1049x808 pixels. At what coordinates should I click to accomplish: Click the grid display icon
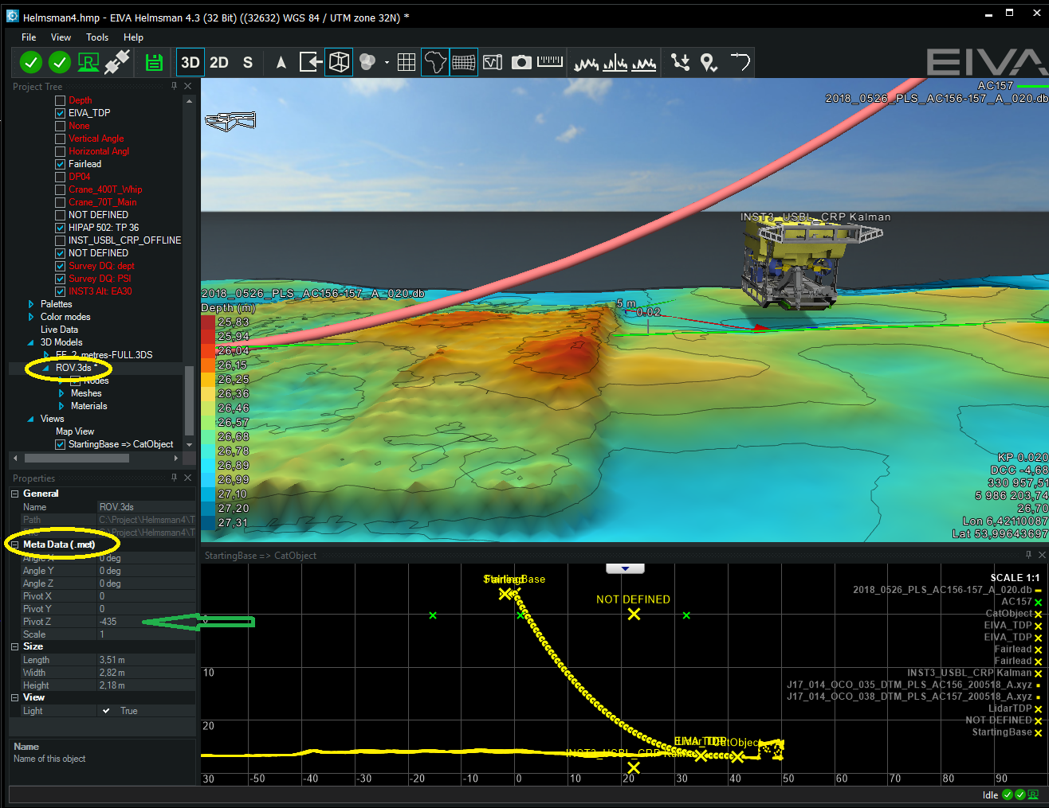[406, 62]
